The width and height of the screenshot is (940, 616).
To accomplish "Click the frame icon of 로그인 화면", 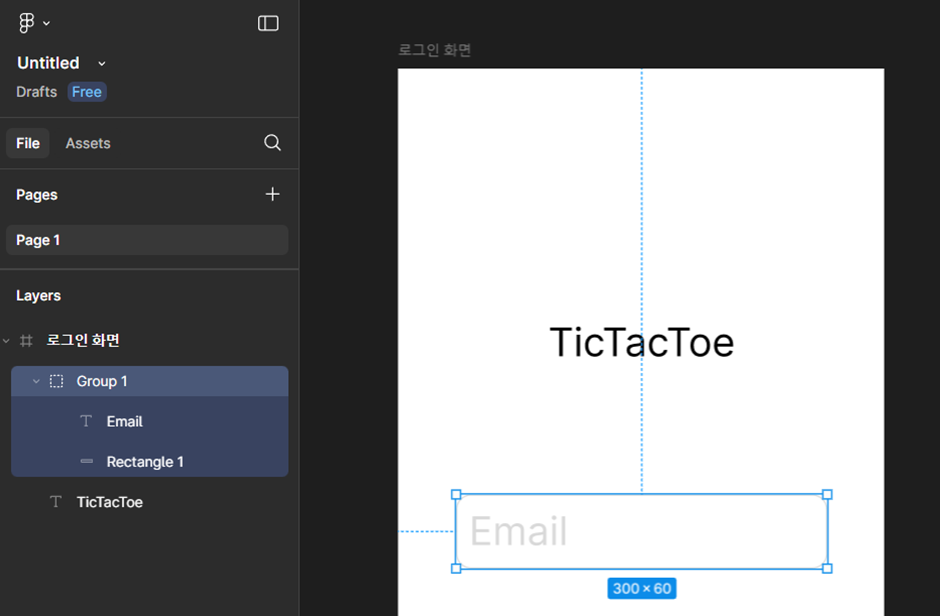I will tap(26, 340).
